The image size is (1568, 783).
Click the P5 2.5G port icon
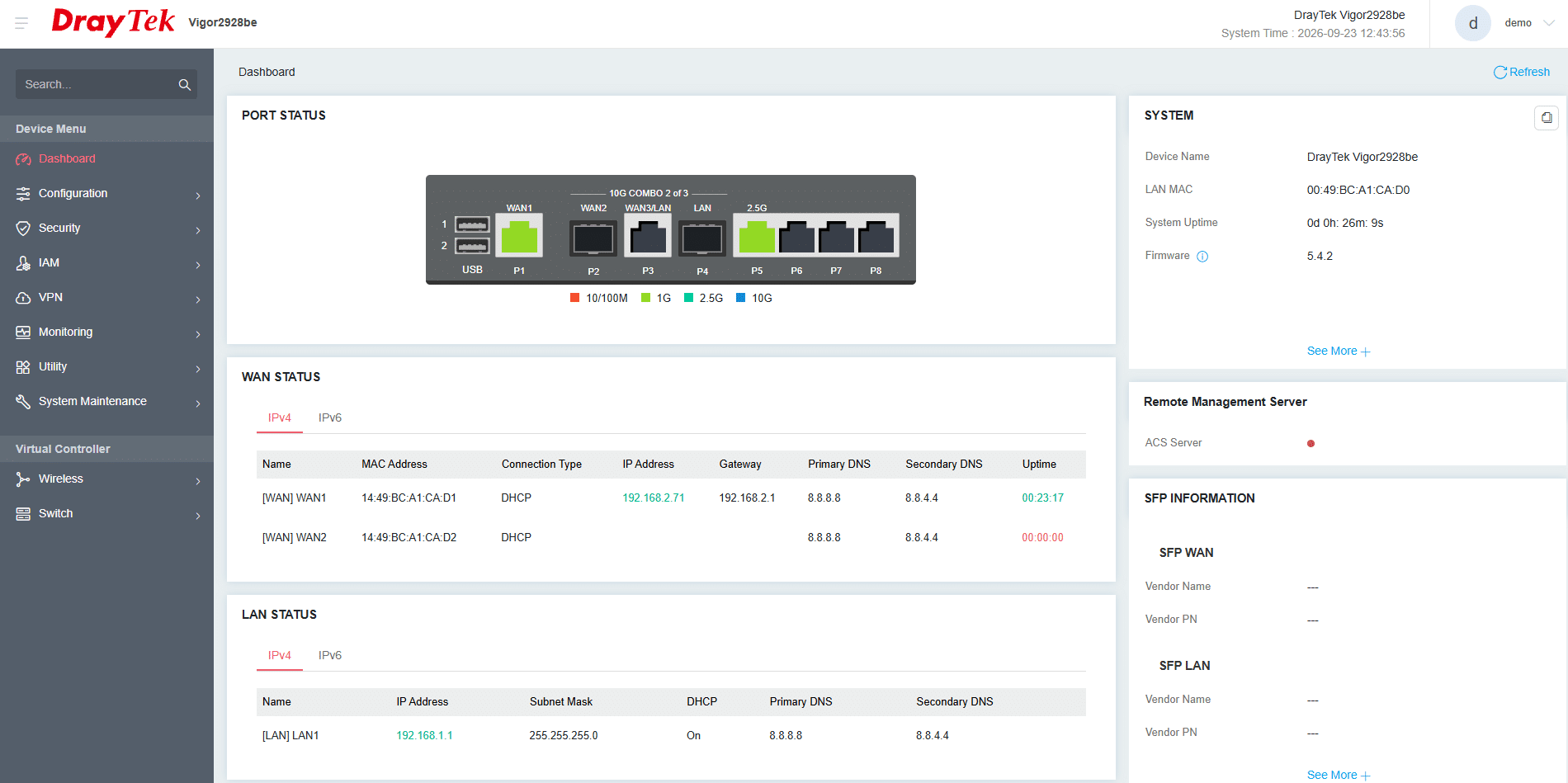pos(757,237)
